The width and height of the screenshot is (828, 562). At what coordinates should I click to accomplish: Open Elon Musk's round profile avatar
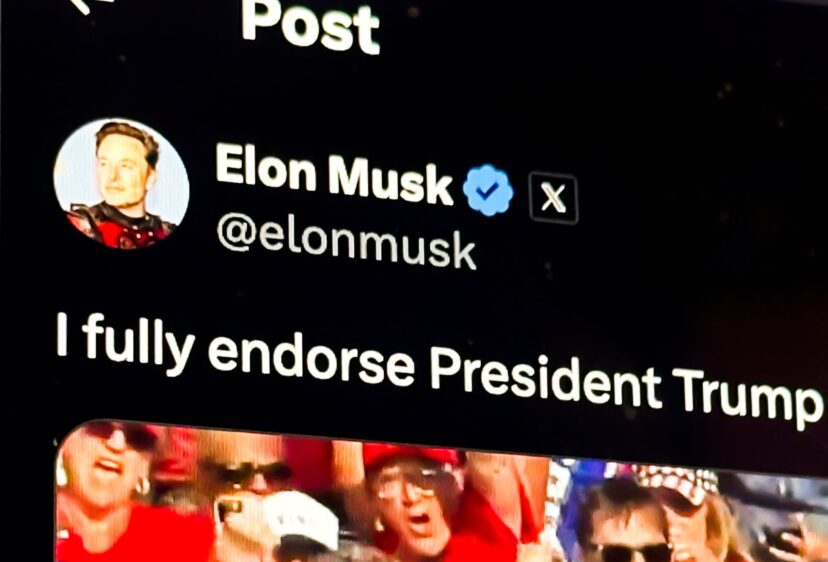coord(121,183)
